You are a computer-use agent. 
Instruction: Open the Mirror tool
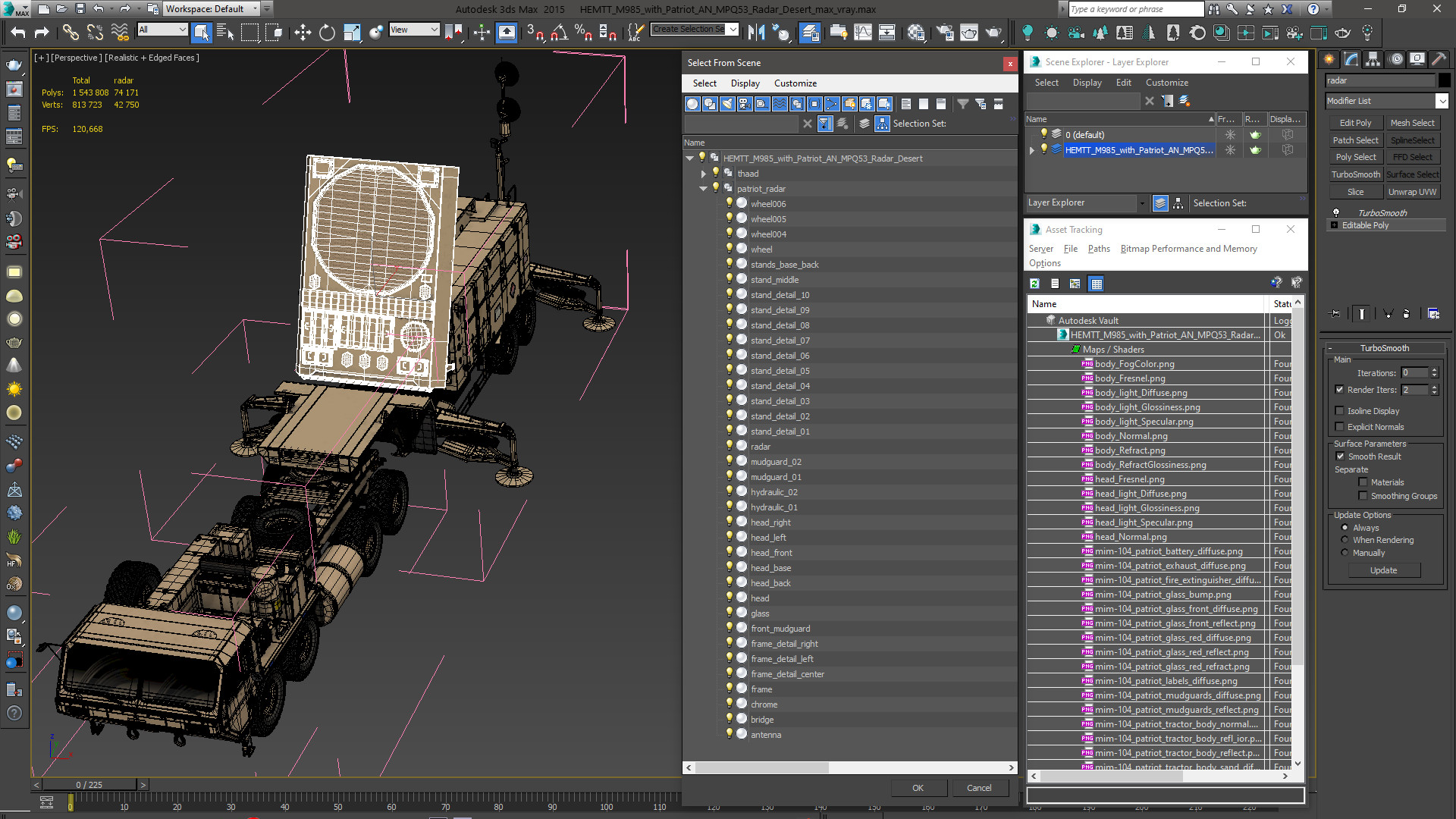pos(756,32)
